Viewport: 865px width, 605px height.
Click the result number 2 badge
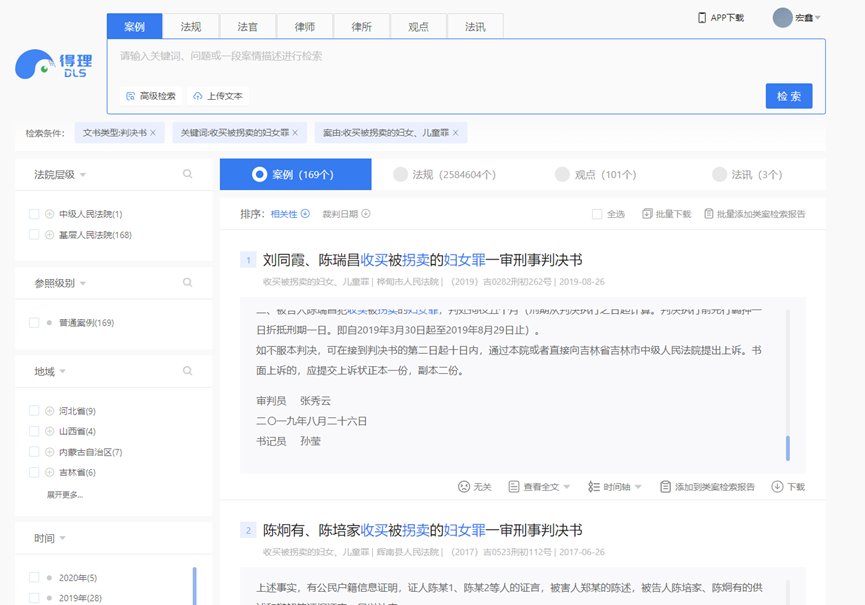click(248, 530)
